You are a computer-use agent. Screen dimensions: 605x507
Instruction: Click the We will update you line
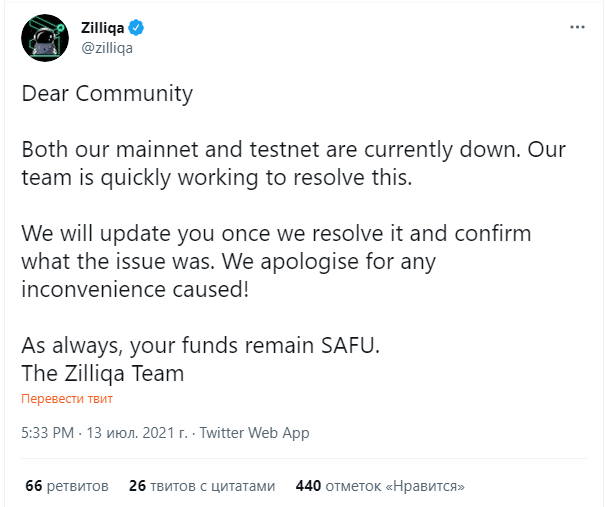click(x=276, y=234)
